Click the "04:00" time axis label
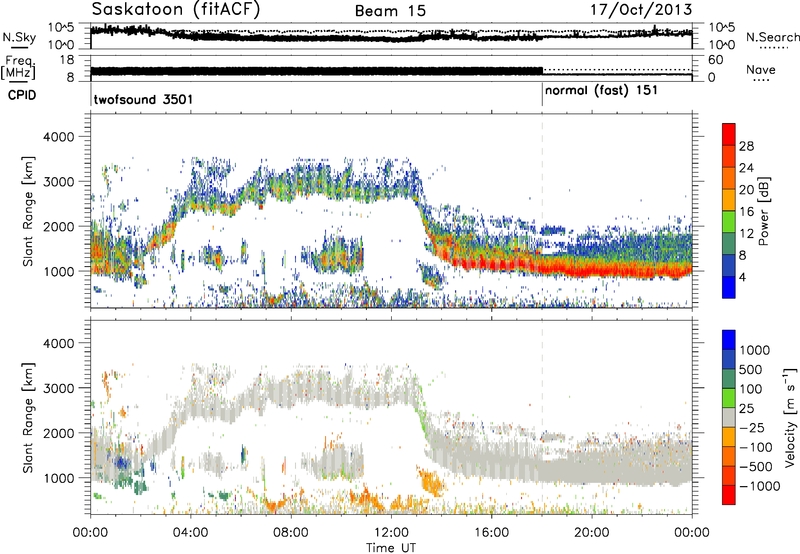 (x=191, y=533)
